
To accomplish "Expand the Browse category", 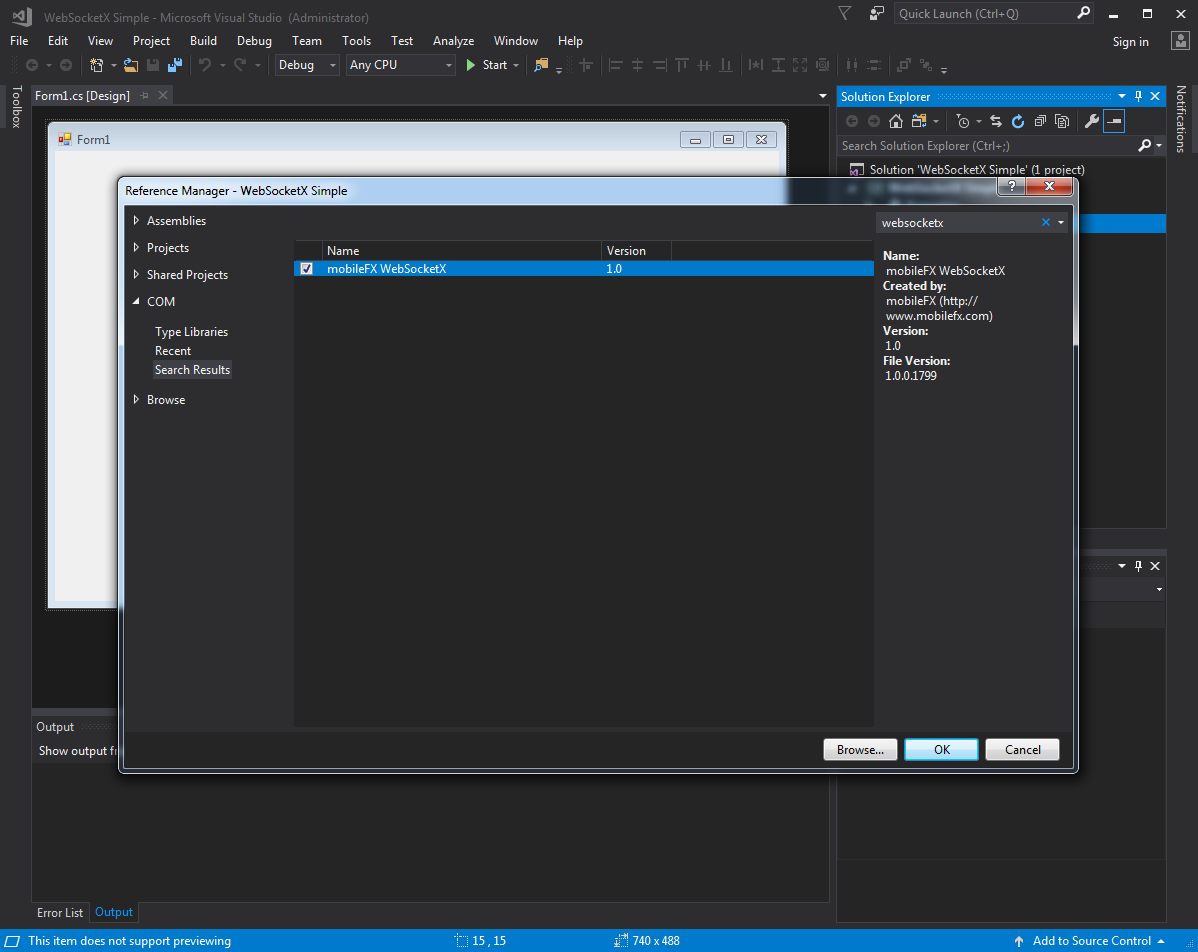I will click(x=136, y=400).
